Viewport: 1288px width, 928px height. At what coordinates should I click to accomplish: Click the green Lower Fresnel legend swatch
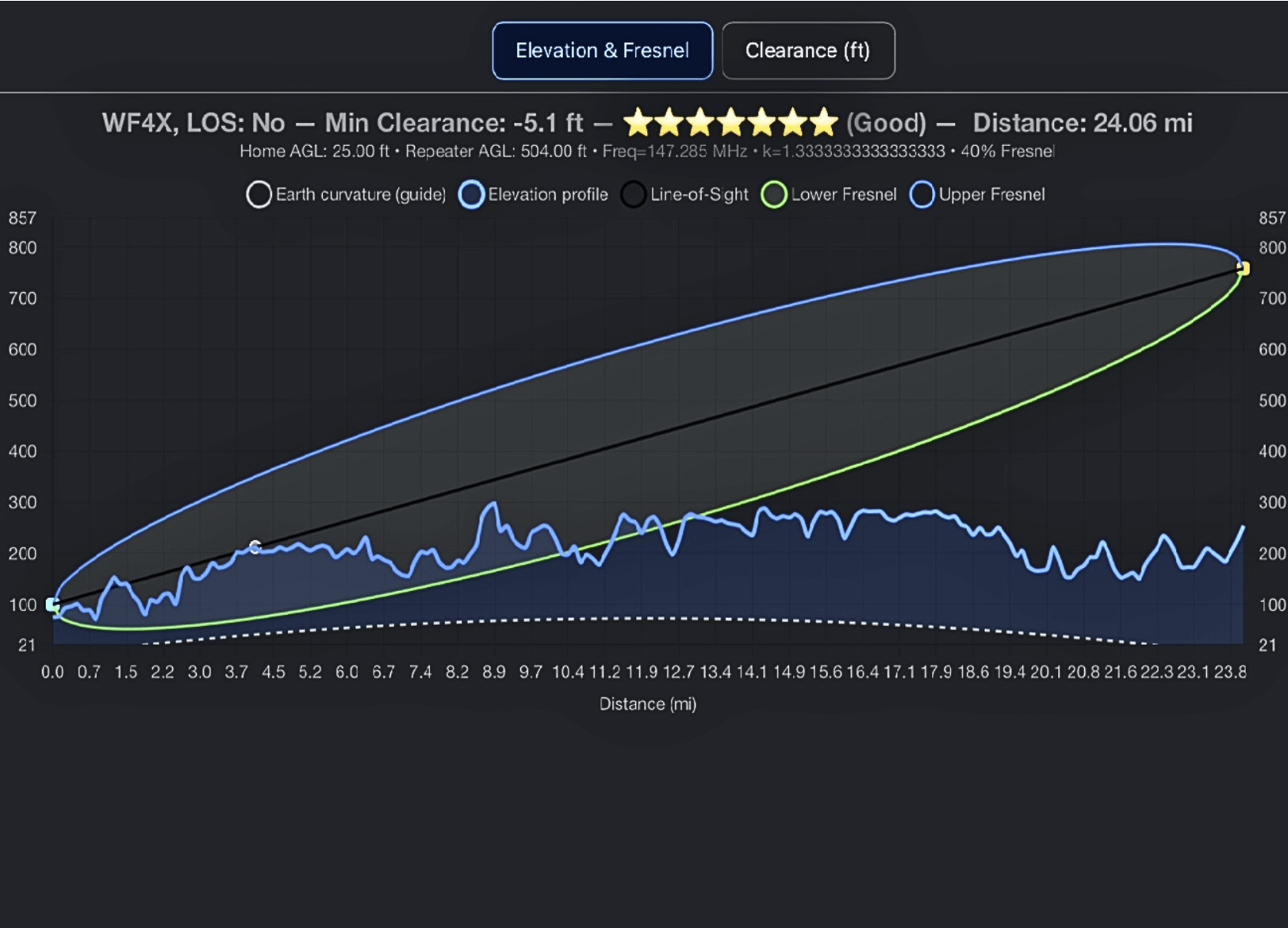[x=774, y=194]
